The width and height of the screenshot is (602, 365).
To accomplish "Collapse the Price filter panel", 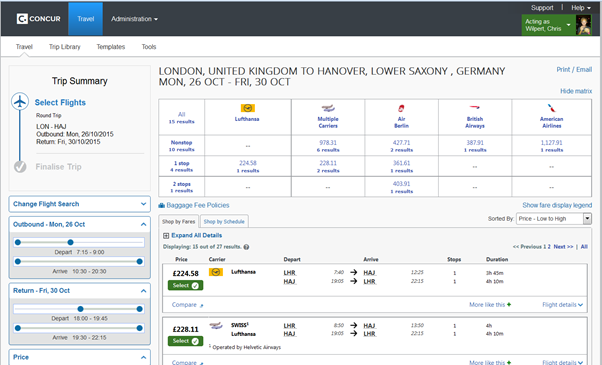I will [x=144, y=357].
